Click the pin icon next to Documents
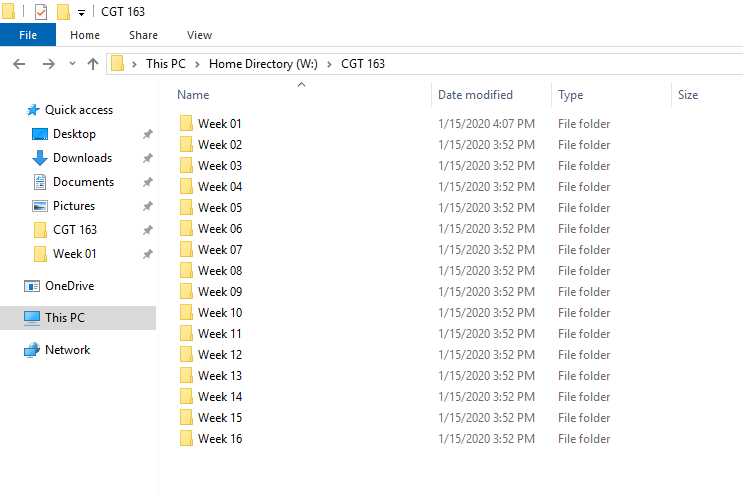743x496 pixels. click(147, 182)
